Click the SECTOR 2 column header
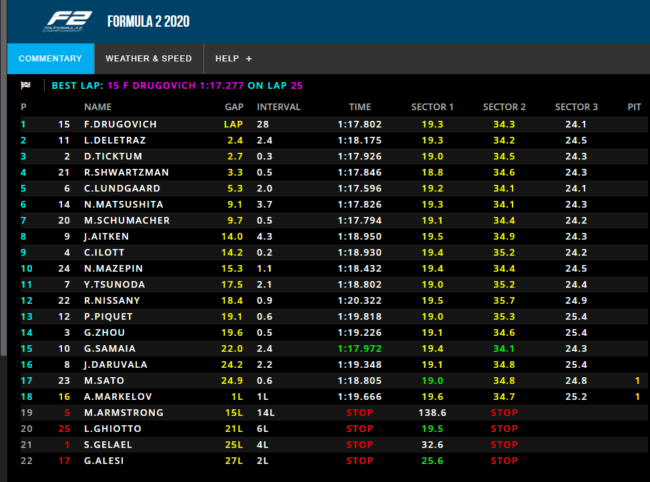 504,107
